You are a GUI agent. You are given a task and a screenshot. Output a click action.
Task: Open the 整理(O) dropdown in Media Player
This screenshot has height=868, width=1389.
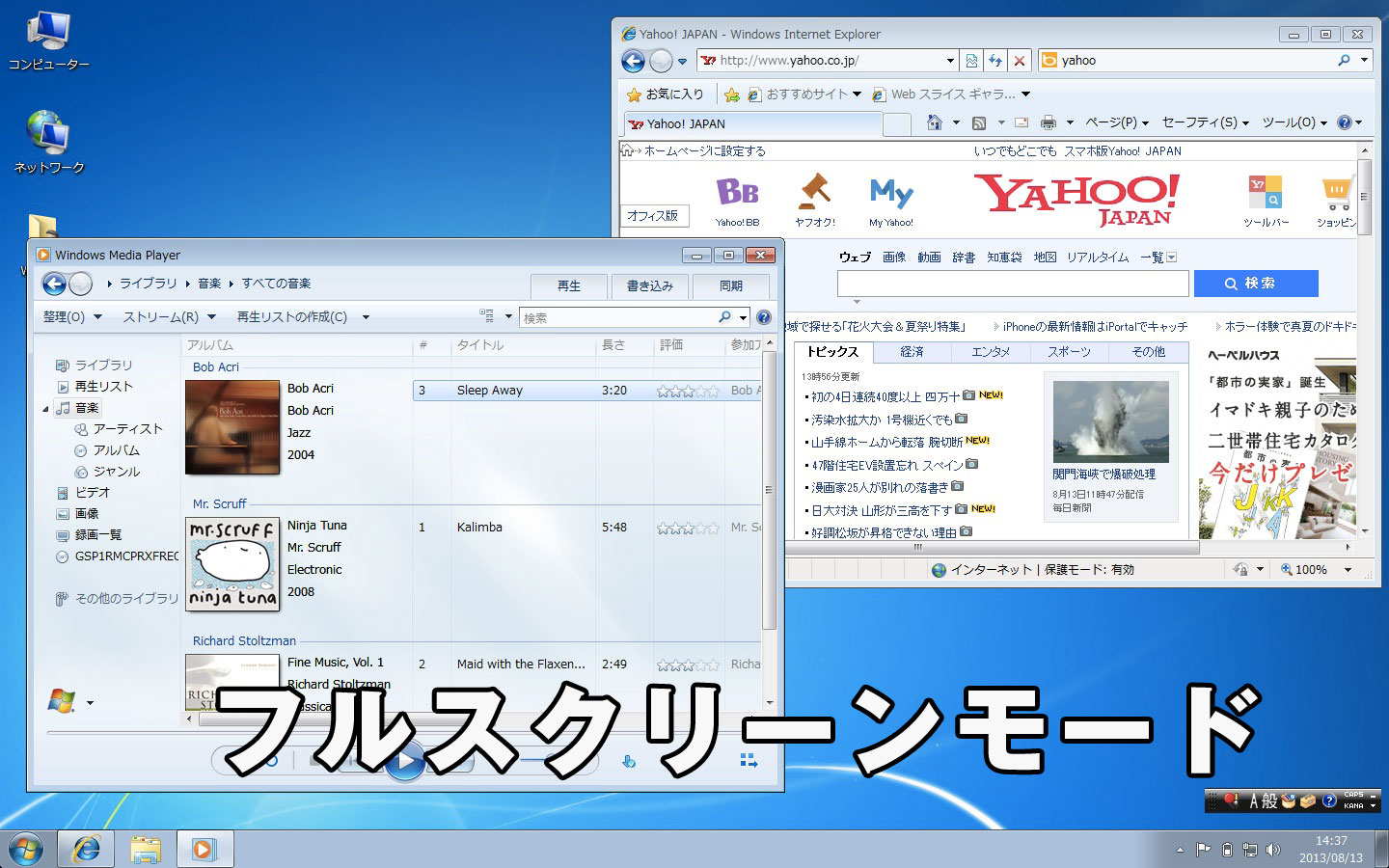point(72,316)
